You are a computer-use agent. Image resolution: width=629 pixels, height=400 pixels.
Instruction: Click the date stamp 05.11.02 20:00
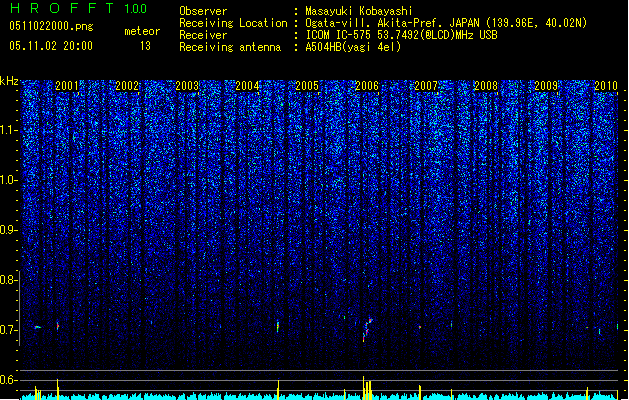[51, 46]
